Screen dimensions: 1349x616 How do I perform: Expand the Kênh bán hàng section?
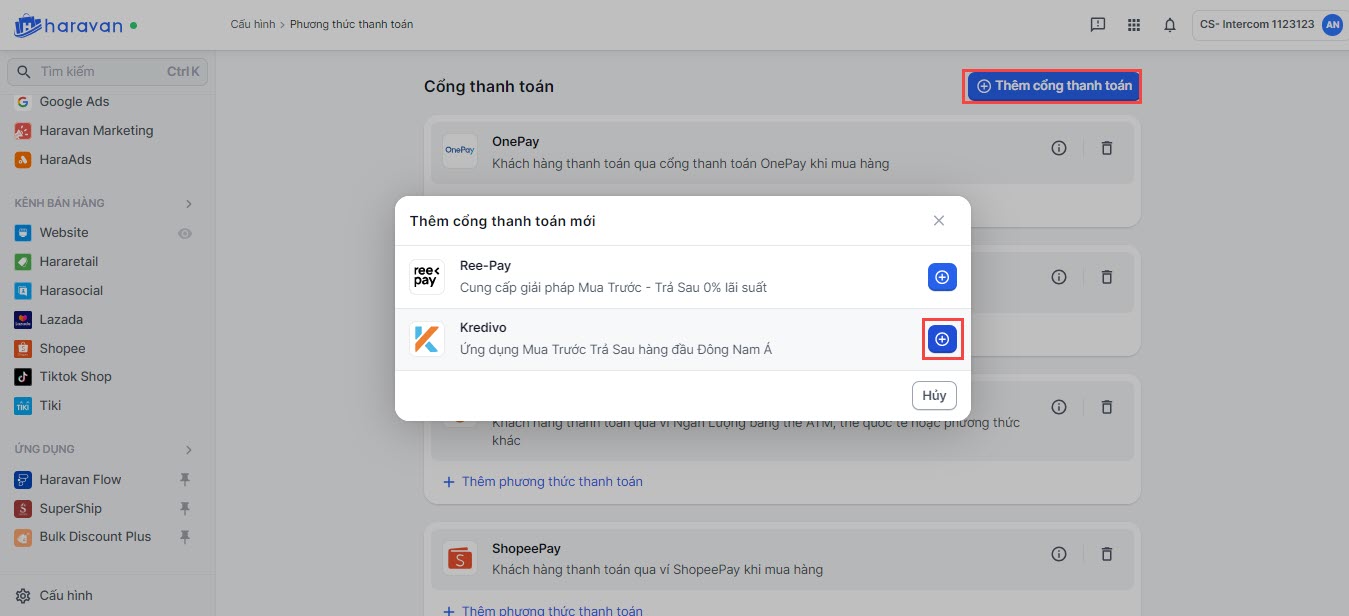pos(188,204)
